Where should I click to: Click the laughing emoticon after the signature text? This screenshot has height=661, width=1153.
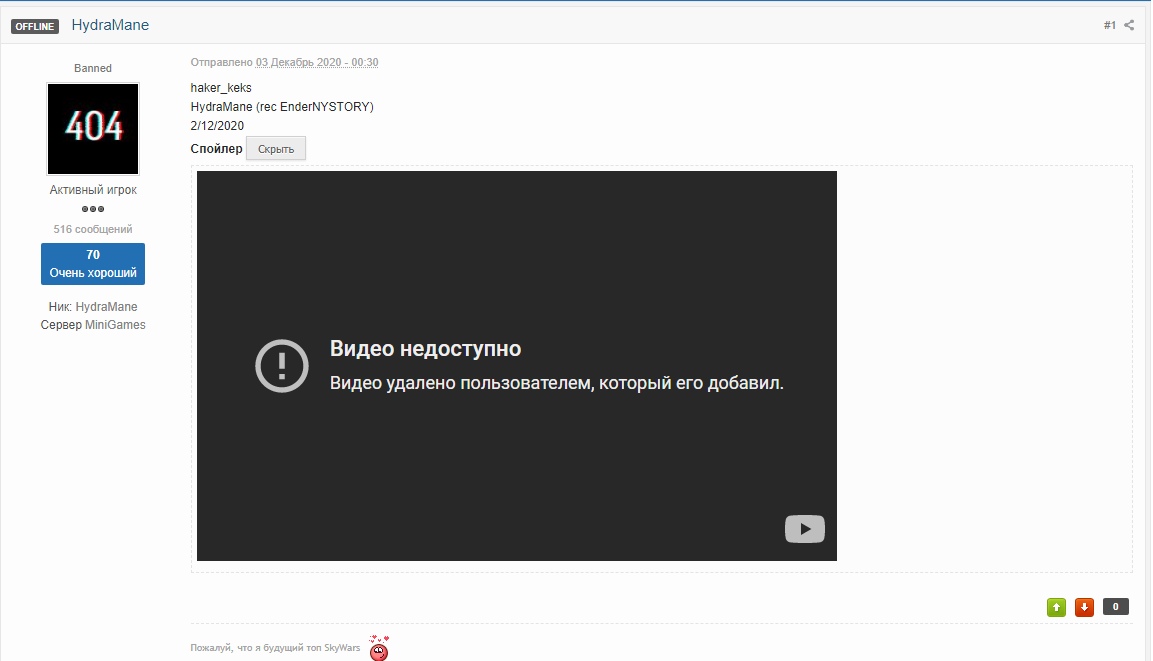pyautogui.click(x=378, y=650)
